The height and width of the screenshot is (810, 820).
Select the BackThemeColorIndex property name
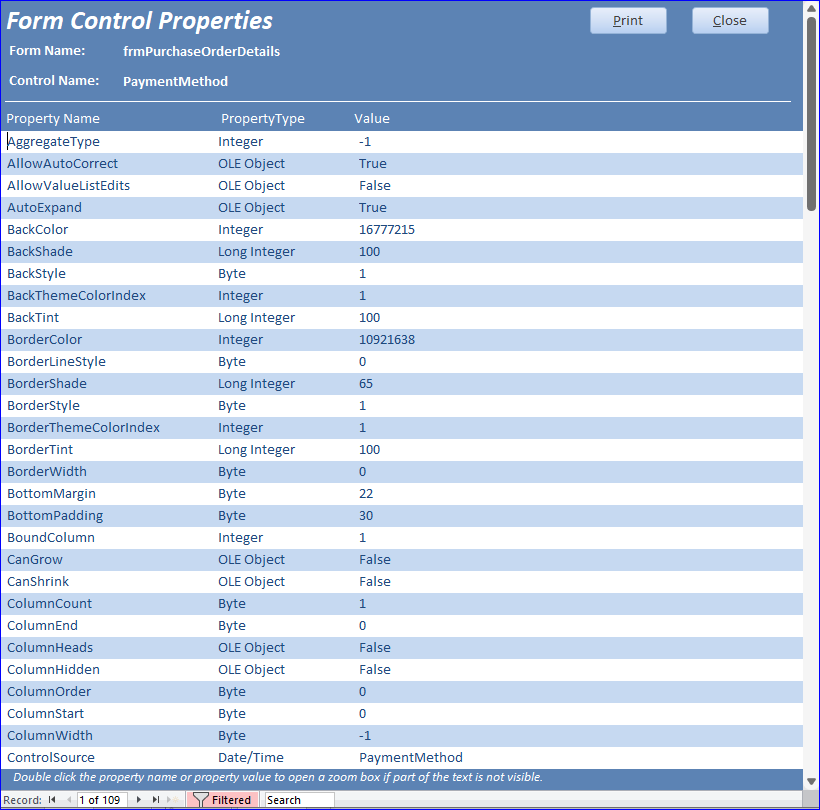76,295
